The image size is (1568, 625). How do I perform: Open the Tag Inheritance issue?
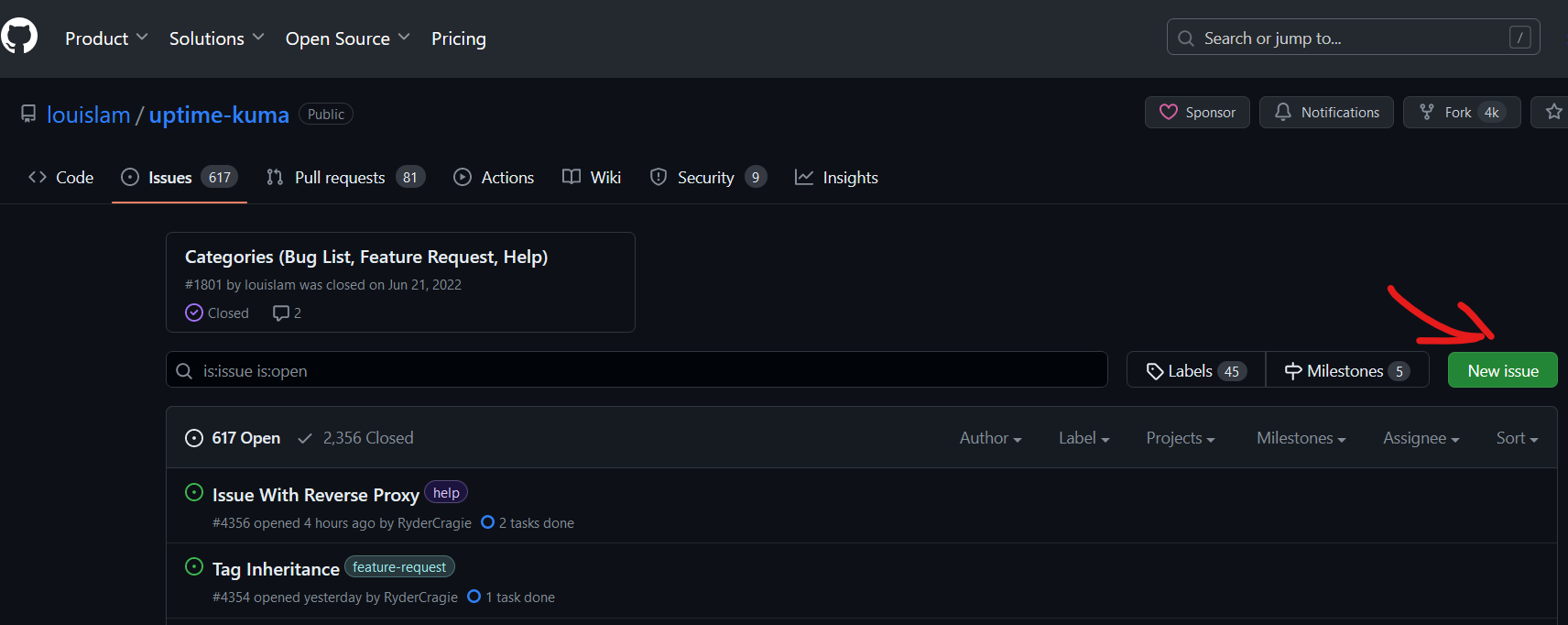point(276,569)
